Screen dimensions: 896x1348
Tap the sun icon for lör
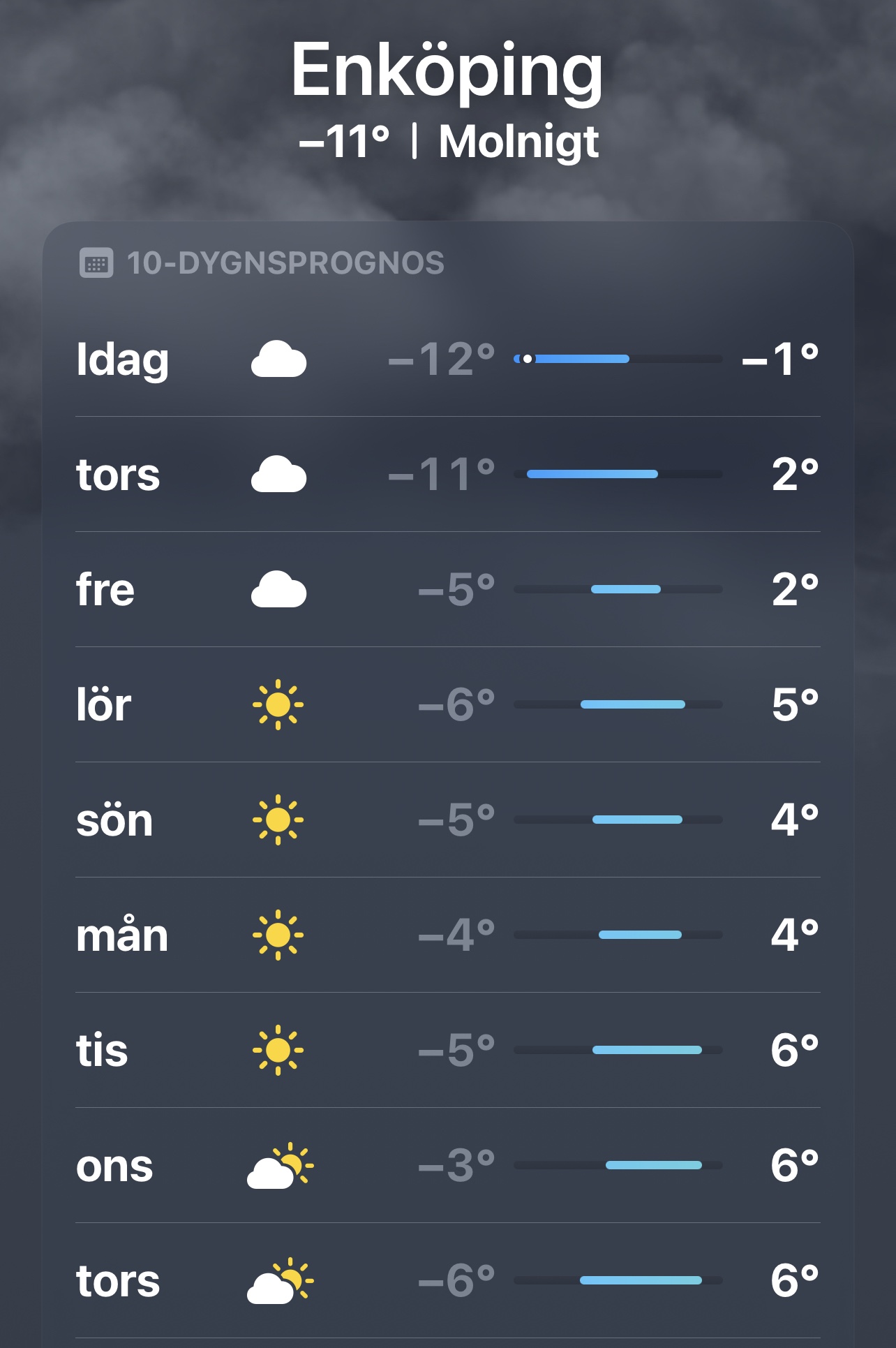coord(278,704)
